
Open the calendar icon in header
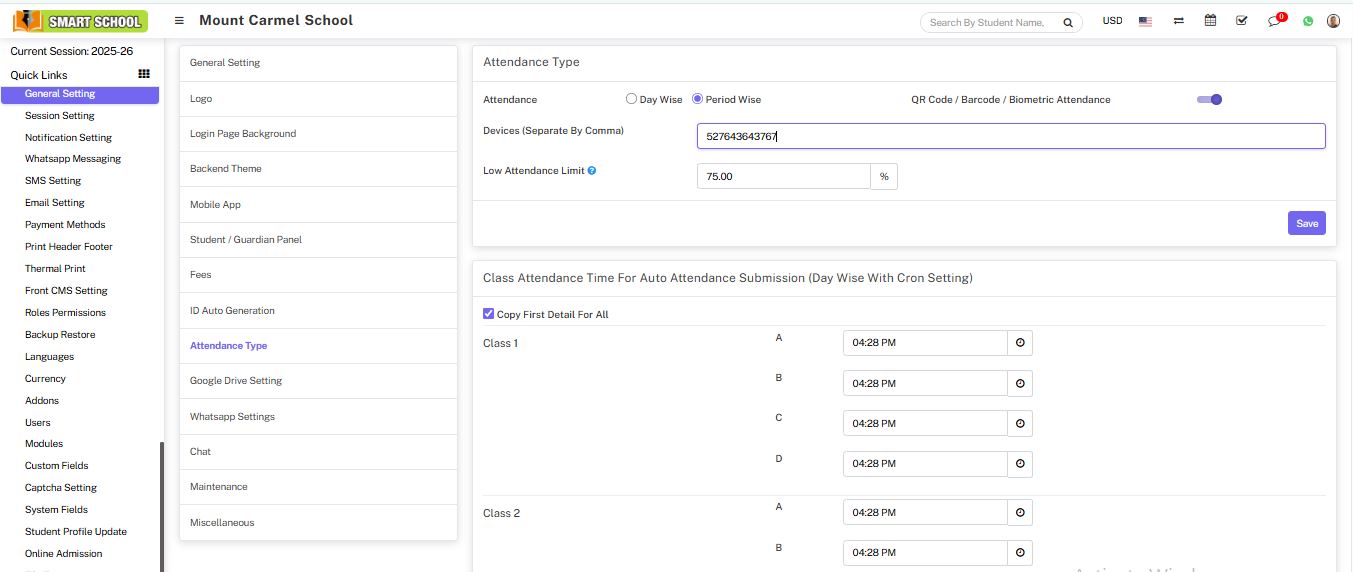pos(1210,21)
